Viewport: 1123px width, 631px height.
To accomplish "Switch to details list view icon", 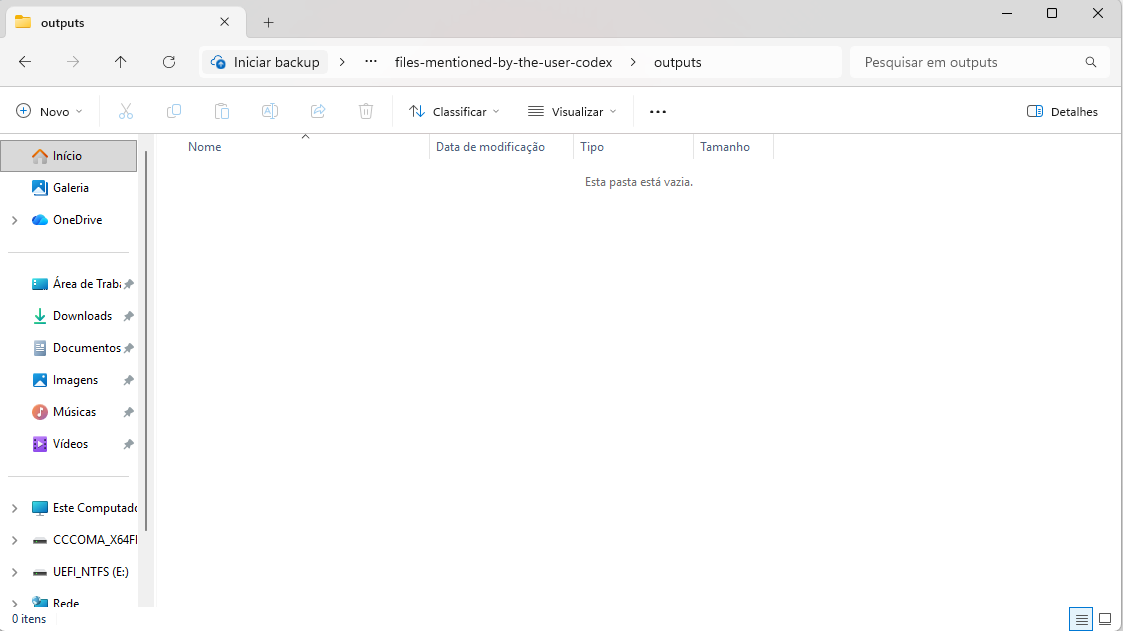I will coord(1081,619).
